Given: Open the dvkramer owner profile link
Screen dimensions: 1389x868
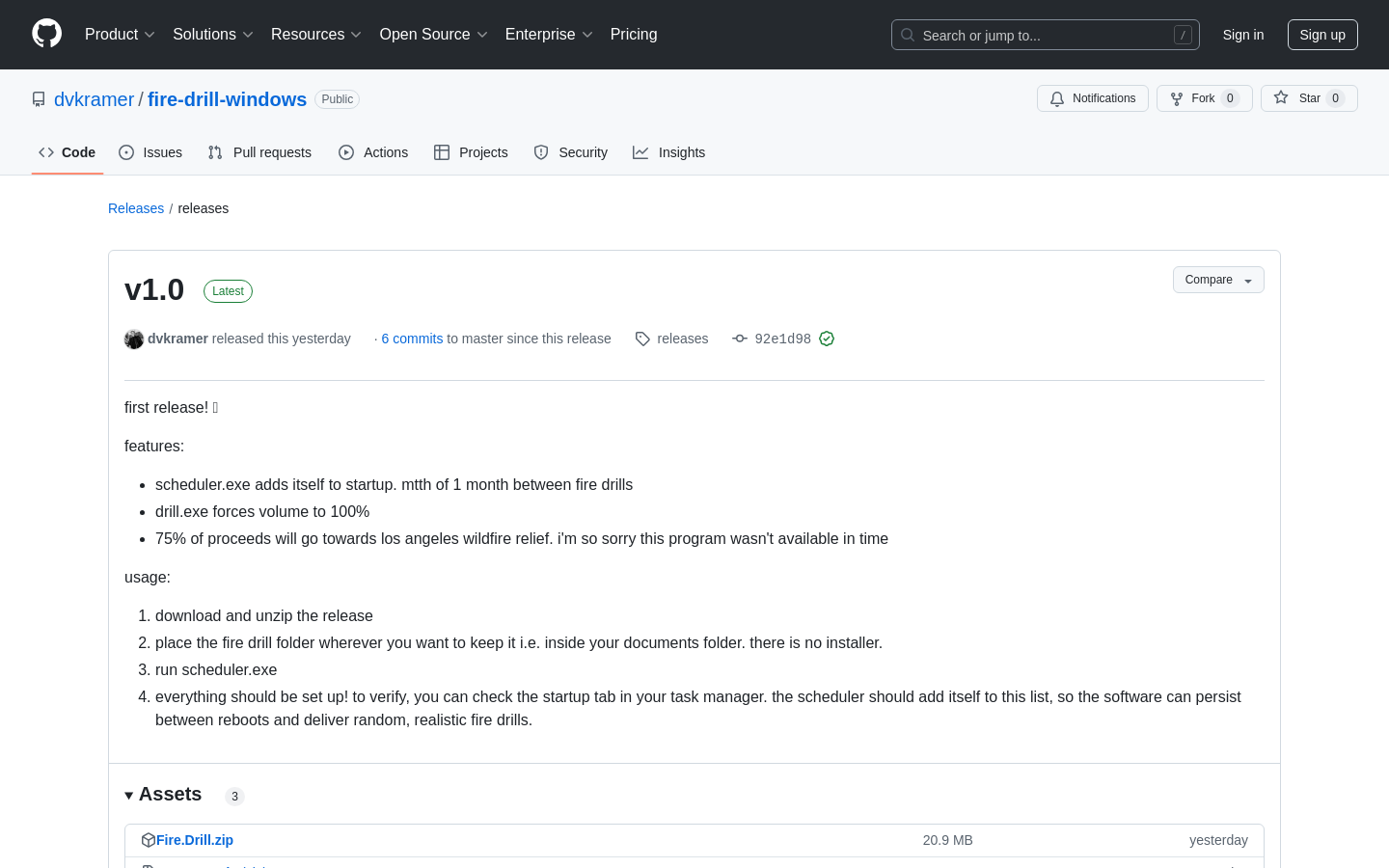Looking at the screenshot, I should point(94,99).
